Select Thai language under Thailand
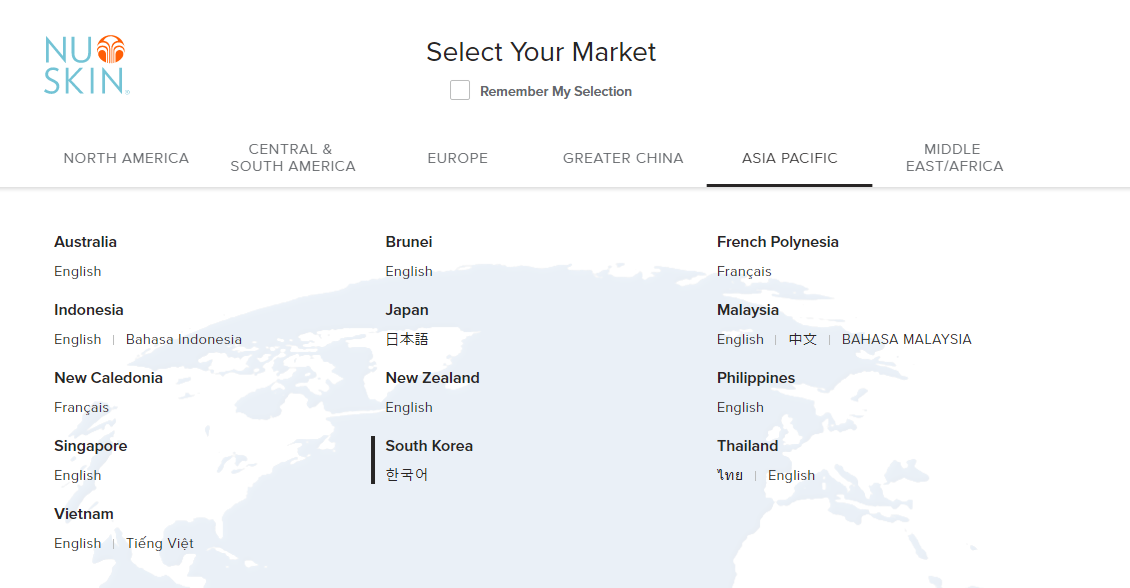 click(x=730, y=476)
